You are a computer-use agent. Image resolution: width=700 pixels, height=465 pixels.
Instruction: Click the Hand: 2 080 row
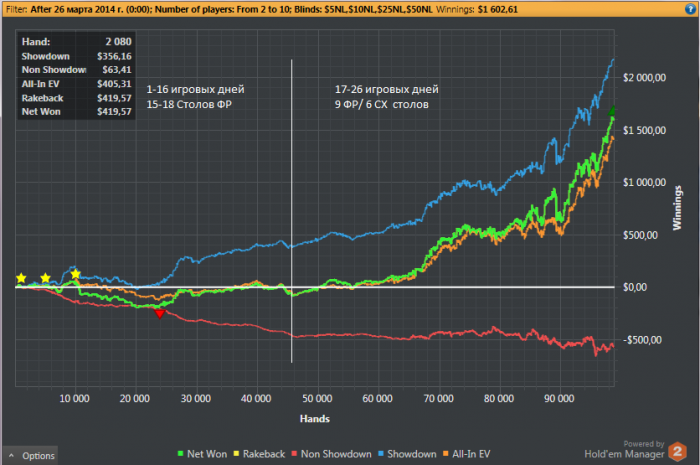point(76,42)
